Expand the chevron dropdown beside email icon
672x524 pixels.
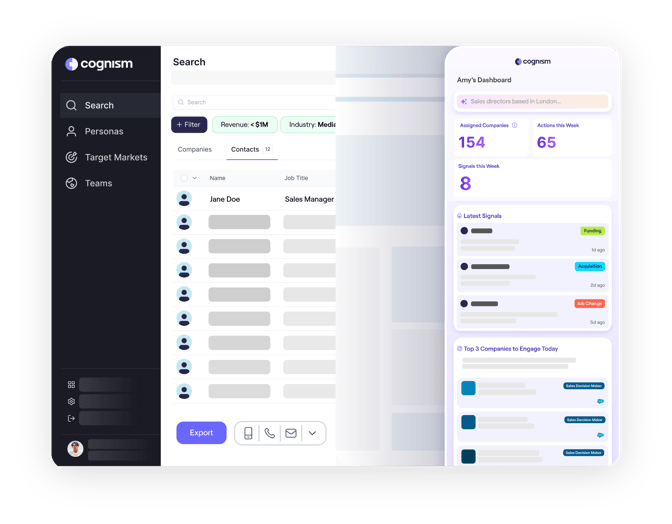click(x=312, y=433)
